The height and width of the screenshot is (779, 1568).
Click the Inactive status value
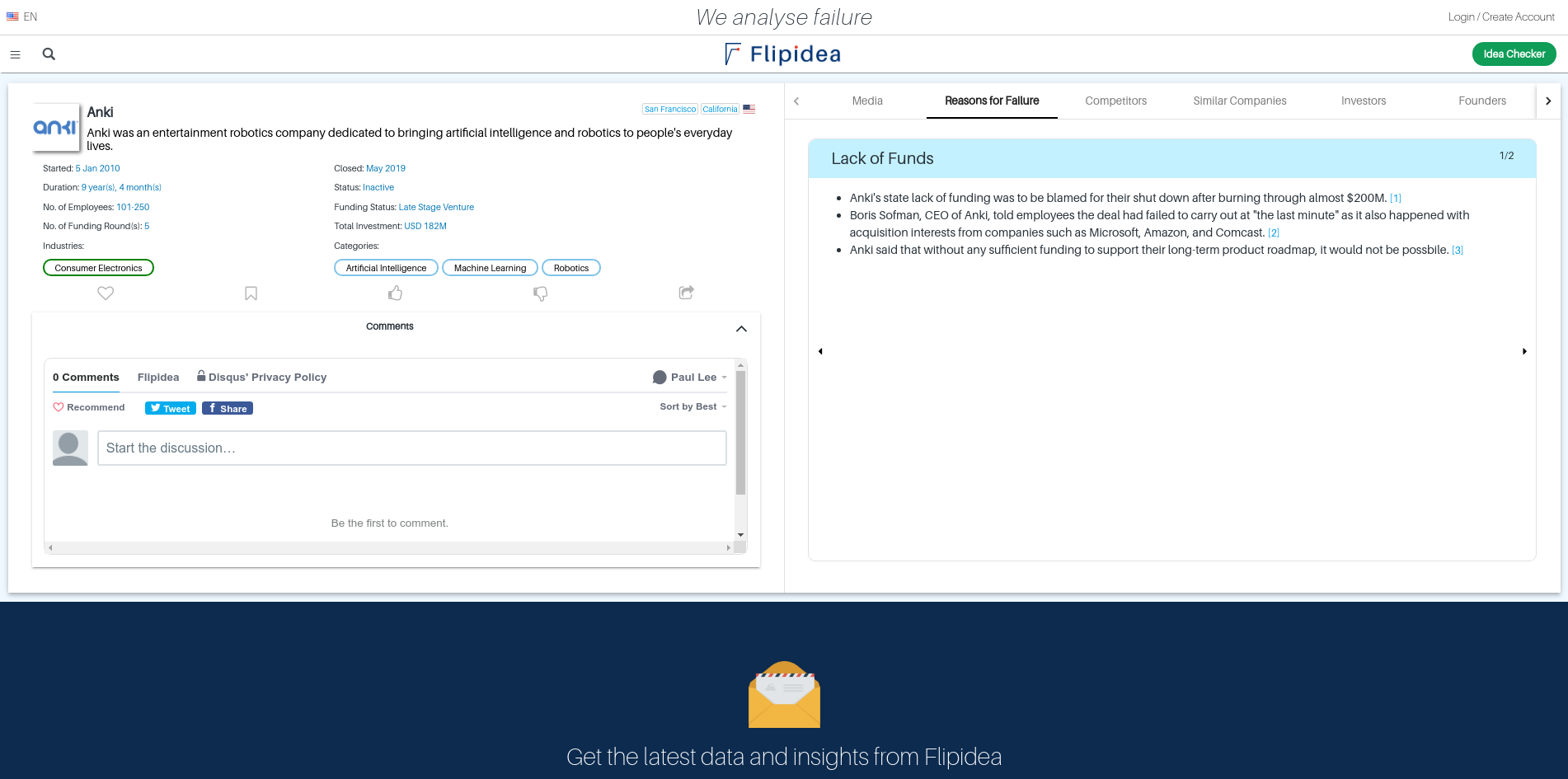378,187
